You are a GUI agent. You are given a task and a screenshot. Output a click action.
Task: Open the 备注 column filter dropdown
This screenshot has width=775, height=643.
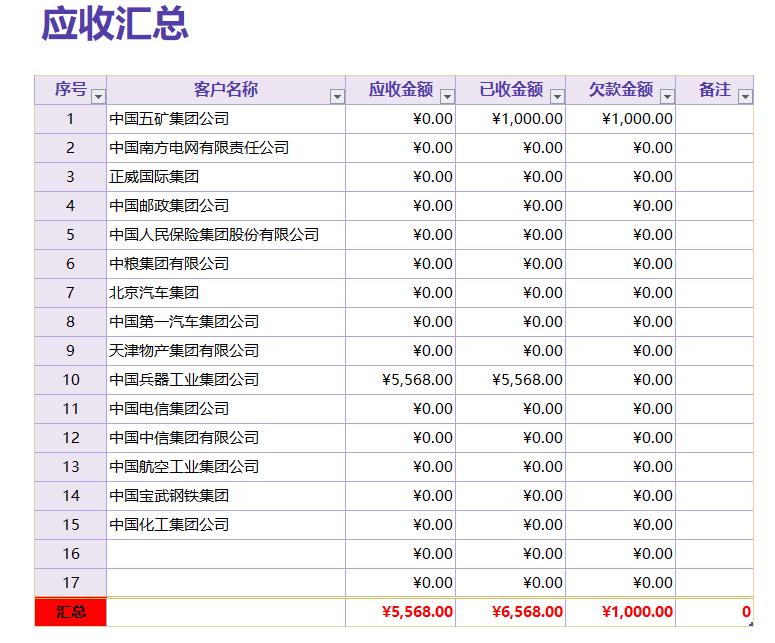click(x=745, y=96)
